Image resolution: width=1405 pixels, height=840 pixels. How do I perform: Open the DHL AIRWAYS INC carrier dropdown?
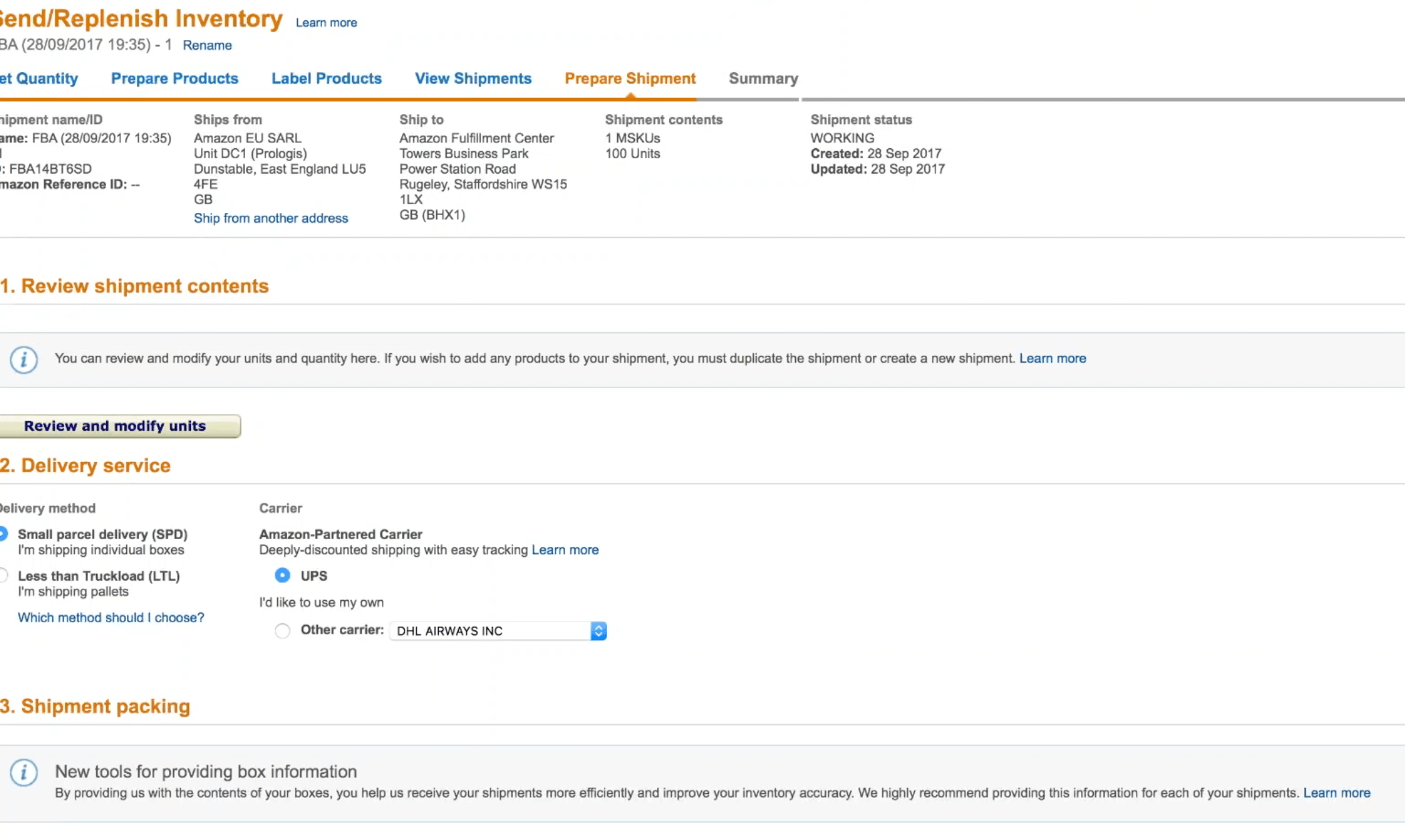598,630
